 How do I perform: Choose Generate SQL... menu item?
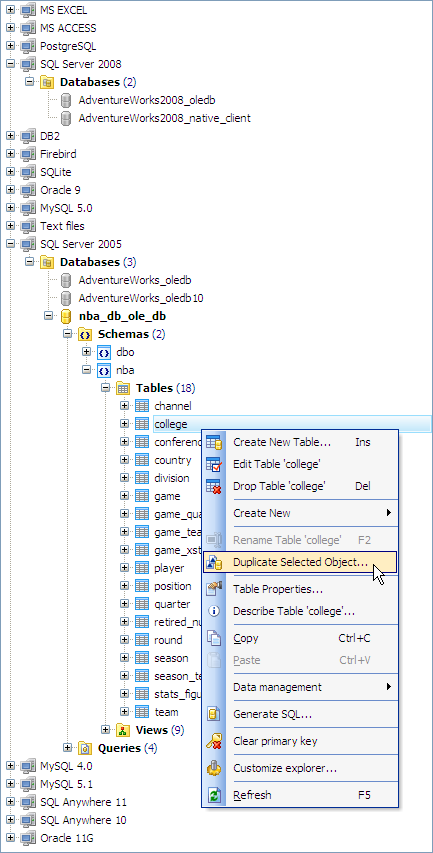point(300,714)
